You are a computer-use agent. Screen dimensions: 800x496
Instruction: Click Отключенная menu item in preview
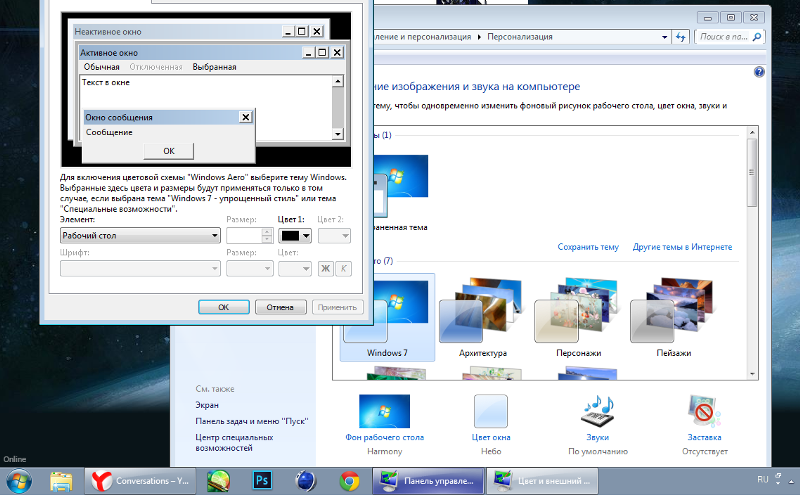(x=156, y=67)
